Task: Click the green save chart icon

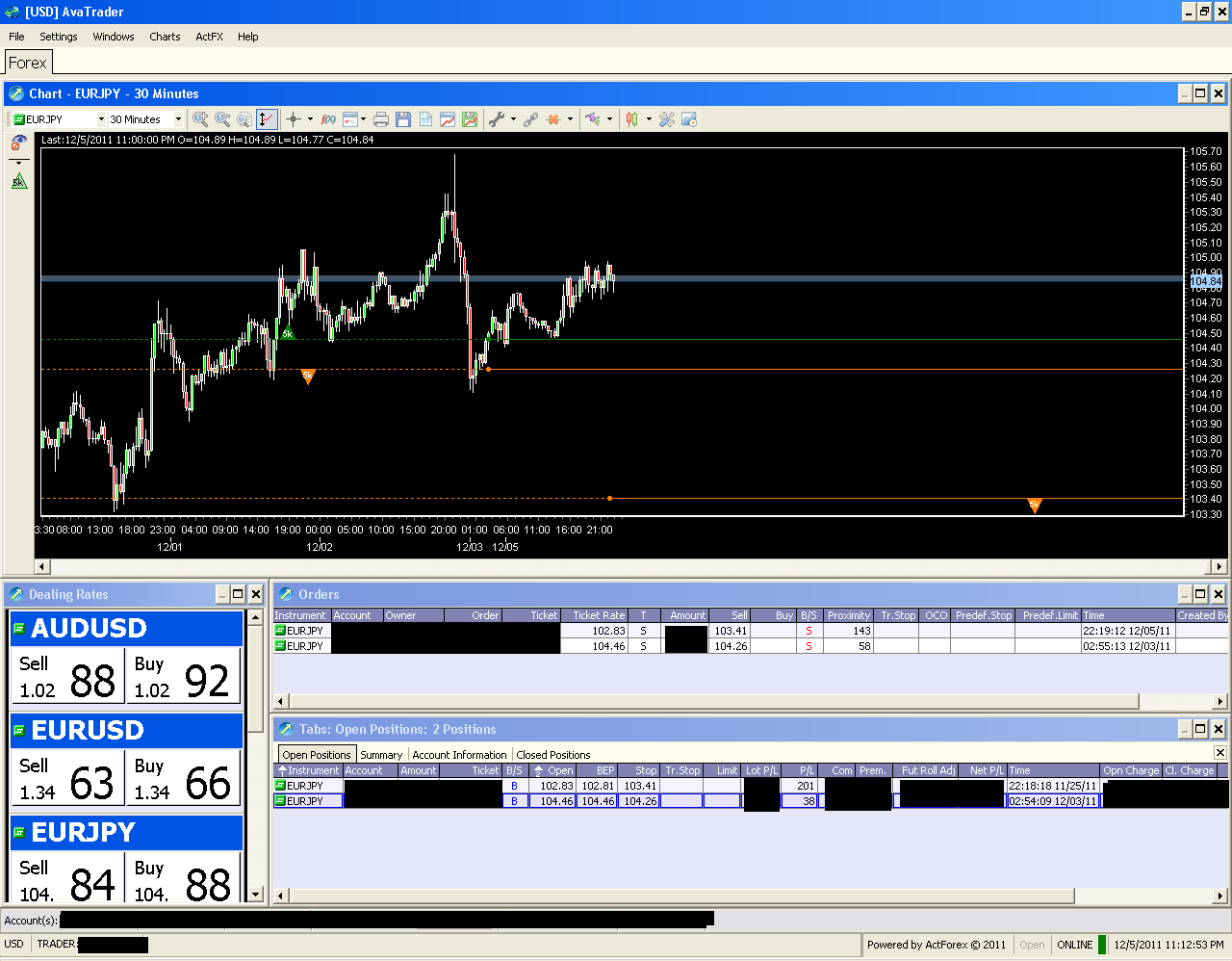Action: (x=470, y=119)
